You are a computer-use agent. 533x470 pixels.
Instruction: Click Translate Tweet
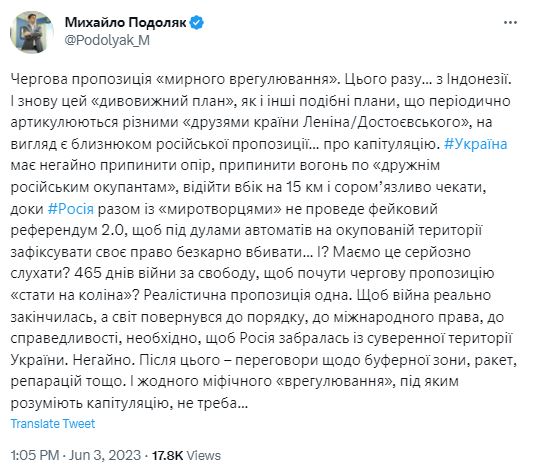(x=53, y=423)
